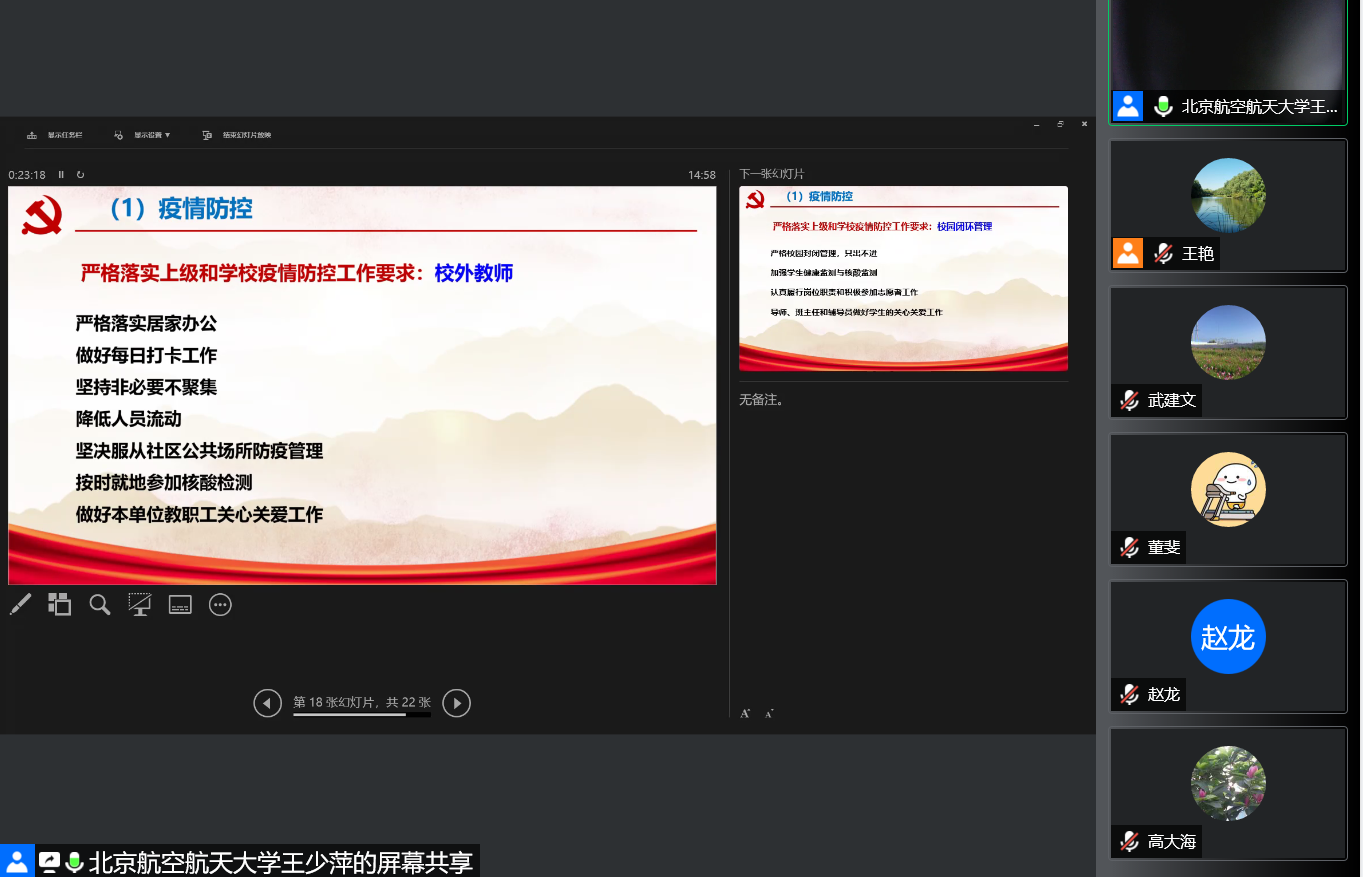
Task: Click the slide progress bar
Action: coord(361,715)
